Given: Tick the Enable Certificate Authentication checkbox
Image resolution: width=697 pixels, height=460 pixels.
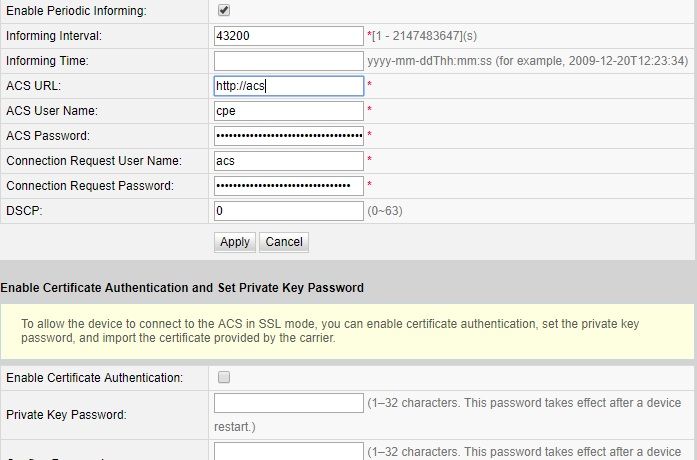Looking at the screenshot, I should pos(224,378).
